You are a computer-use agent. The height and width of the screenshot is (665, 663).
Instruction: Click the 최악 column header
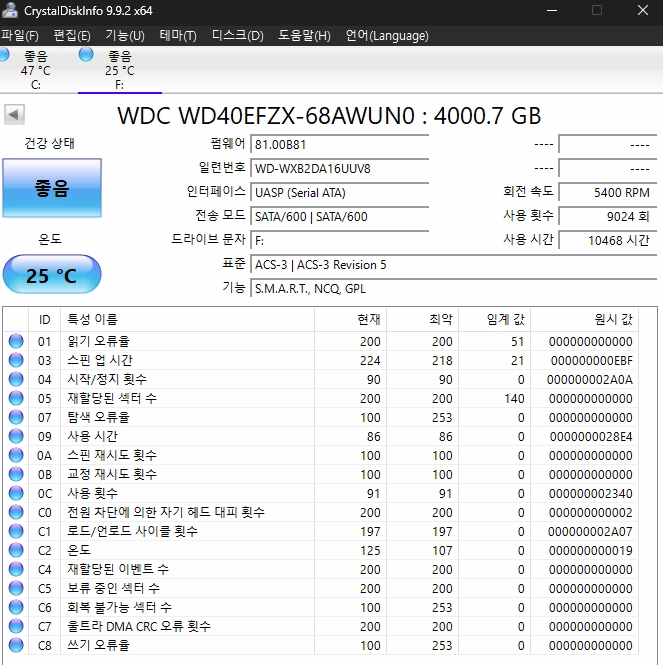422,319
